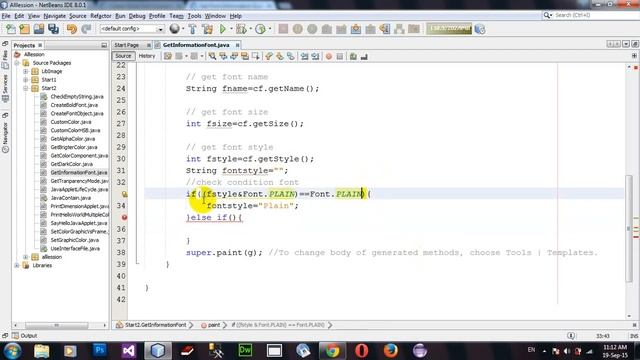Open the Window menu
Viewport: 640px width, 360px height.
tap(215, 16)
